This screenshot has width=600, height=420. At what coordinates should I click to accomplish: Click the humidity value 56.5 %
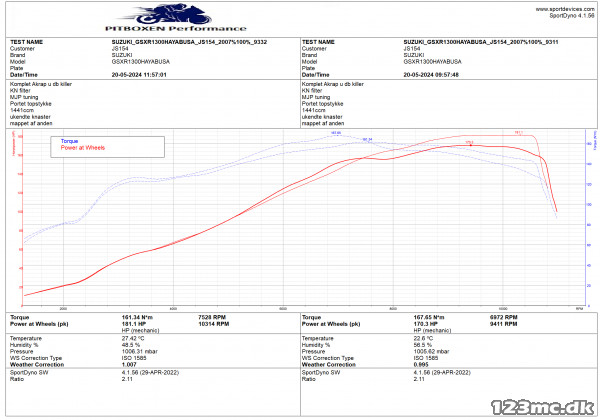pos(422,345)
